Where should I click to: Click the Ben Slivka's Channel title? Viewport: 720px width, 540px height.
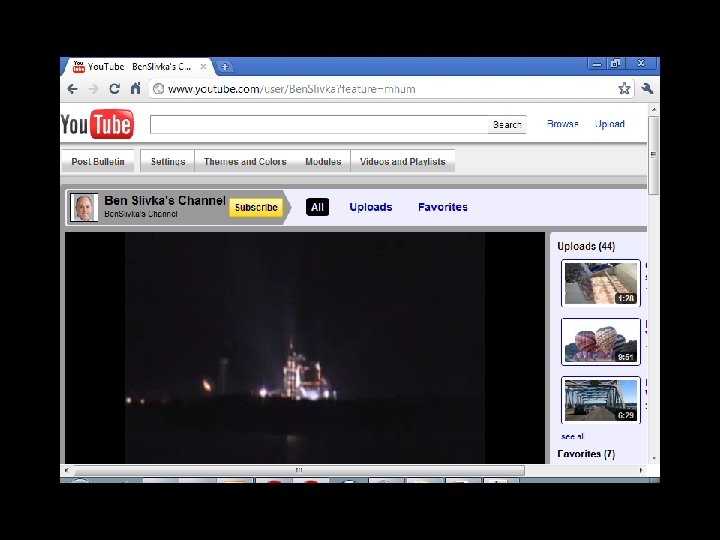pyautogui.click(x=165, y=201)
